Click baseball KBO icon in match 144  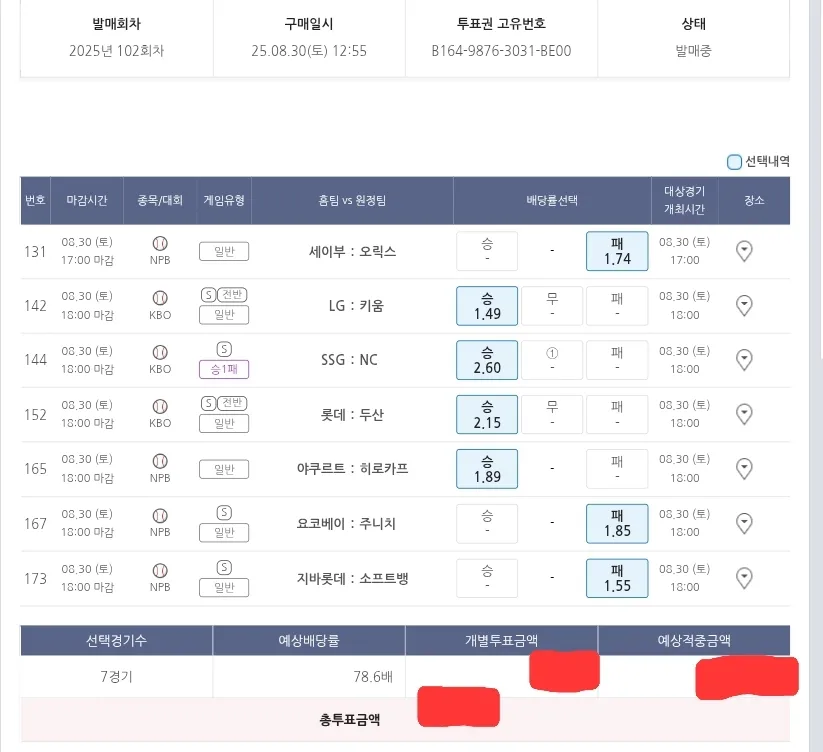tap(160, 352)
